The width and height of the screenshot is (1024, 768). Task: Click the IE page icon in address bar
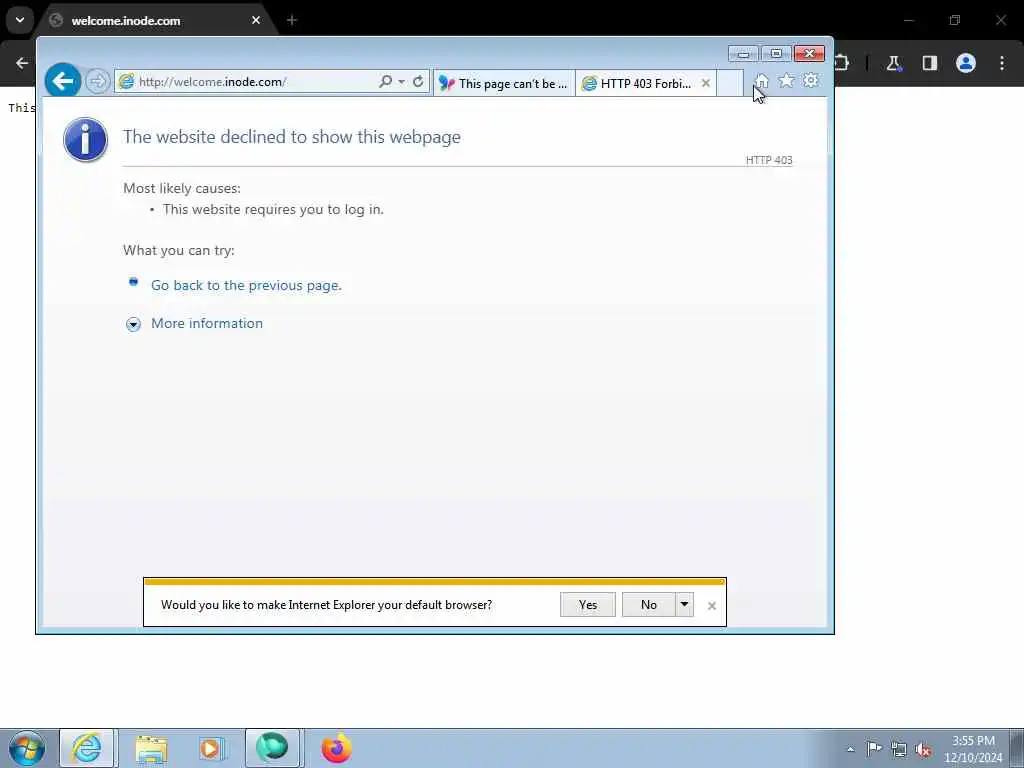coord(126,82)
